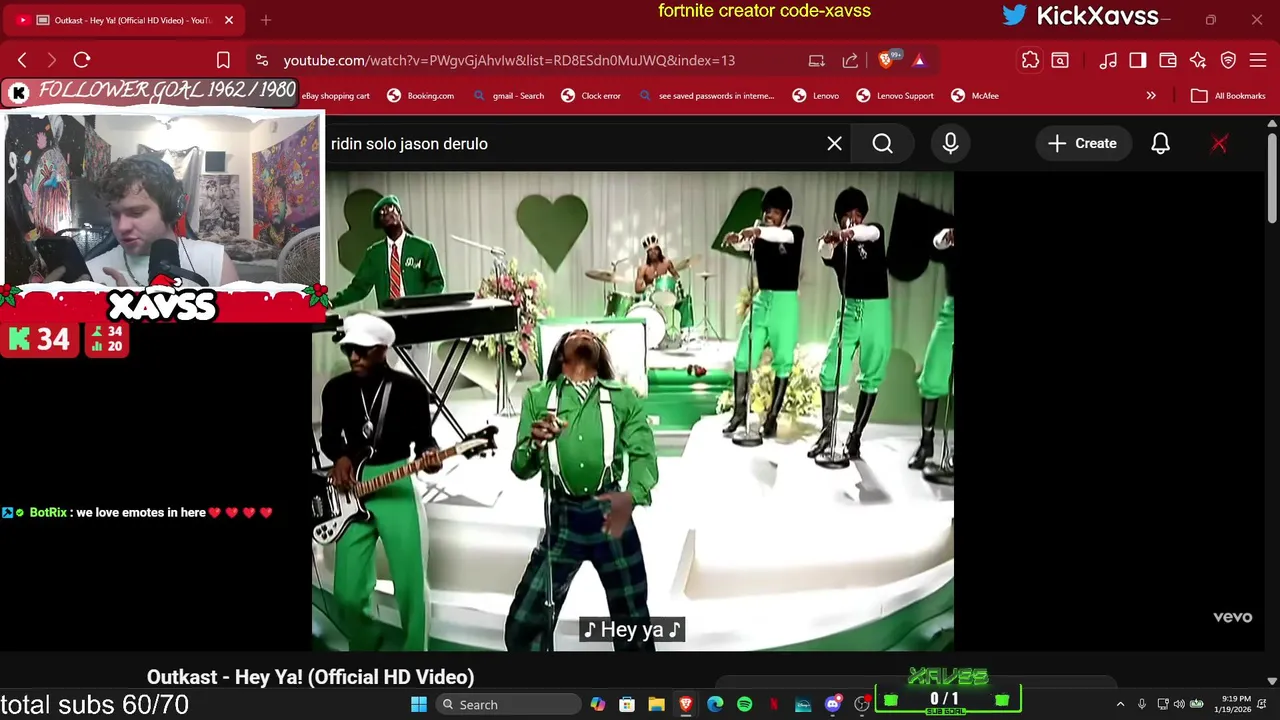Image resolution: width=1280 pixels, height=720 pixels.
Task: Share this page via the share icon
Action: (x=850, y=60)
